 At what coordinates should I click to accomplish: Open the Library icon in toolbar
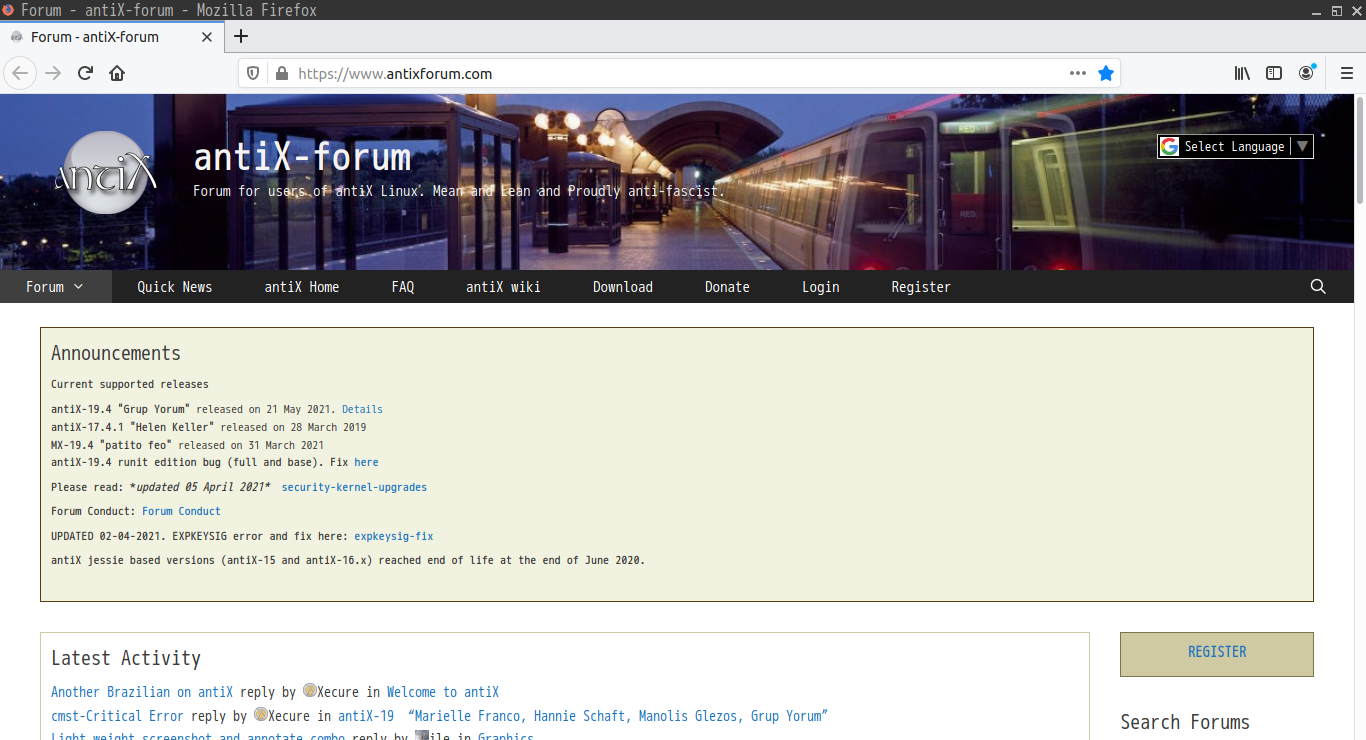click(x=1242, y=73)
